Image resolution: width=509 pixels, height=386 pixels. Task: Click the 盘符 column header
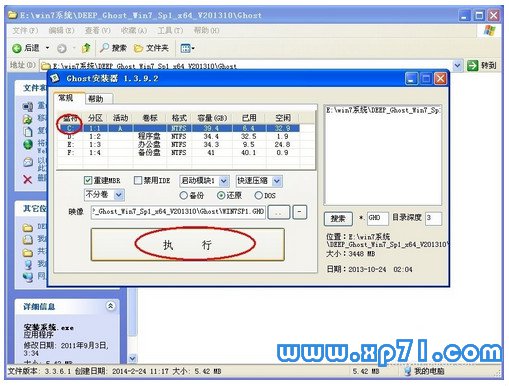click(70, 118)
